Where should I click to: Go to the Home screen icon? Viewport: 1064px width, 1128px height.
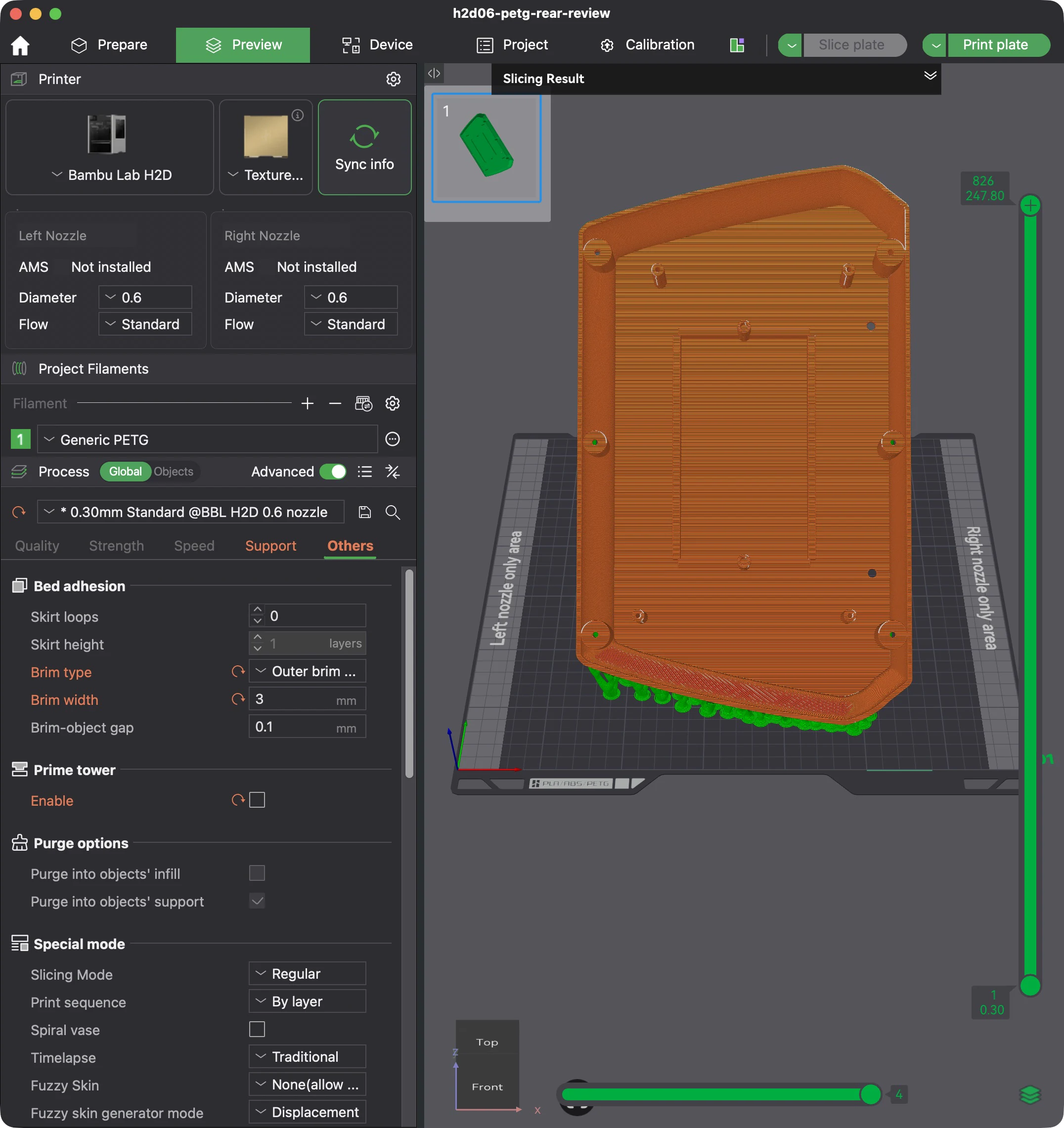pos(20,45)
